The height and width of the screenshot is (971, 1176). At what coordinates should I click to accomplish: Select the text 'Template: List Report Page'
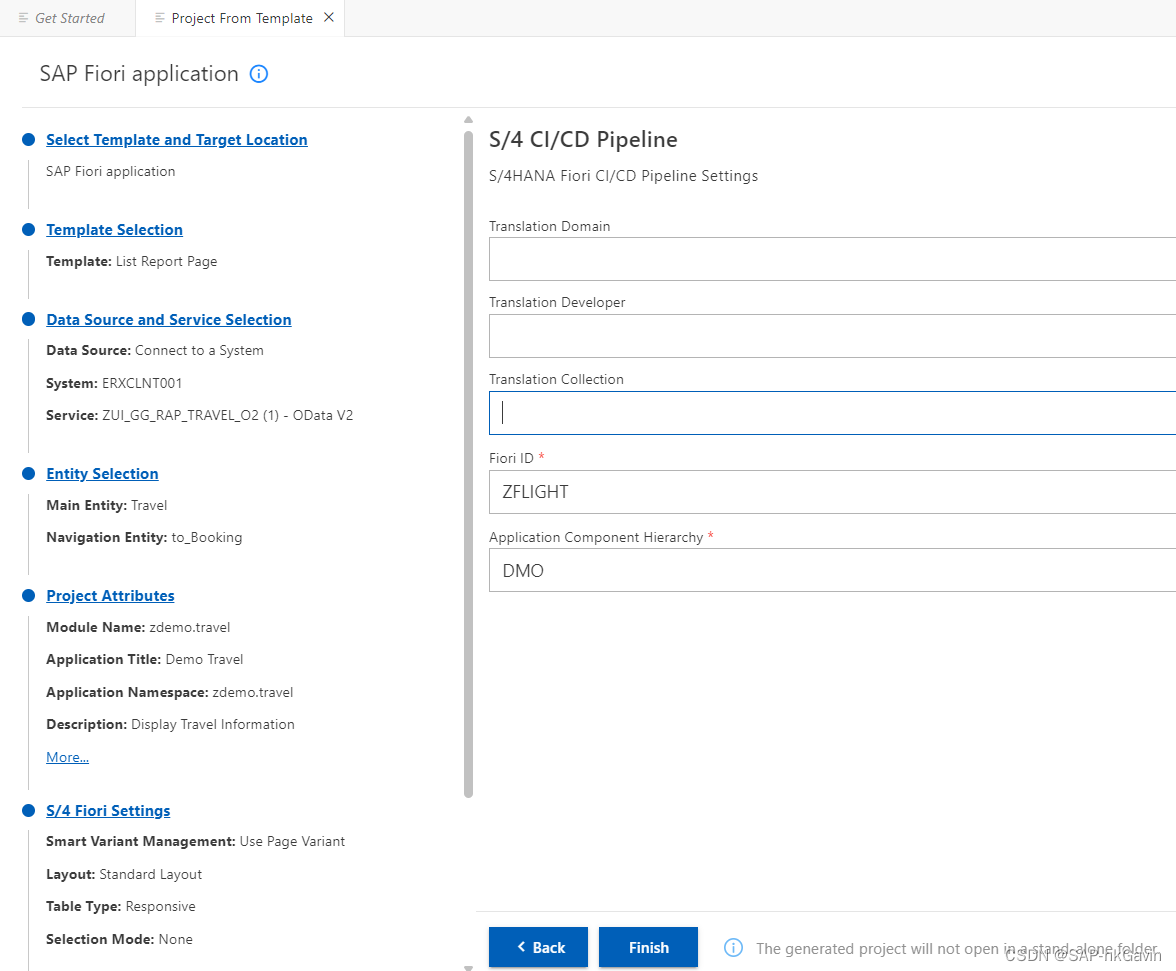pyautogui.click(x=131, y=261)
